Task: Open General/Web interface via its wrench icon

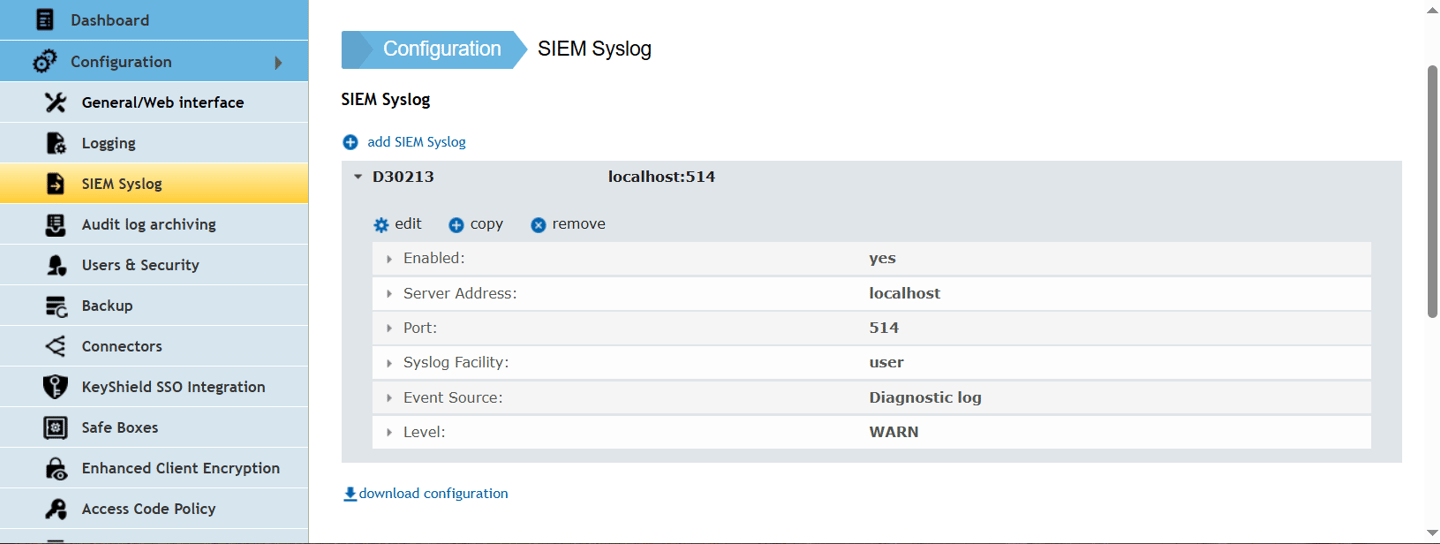Action: (x=56, y=102)
